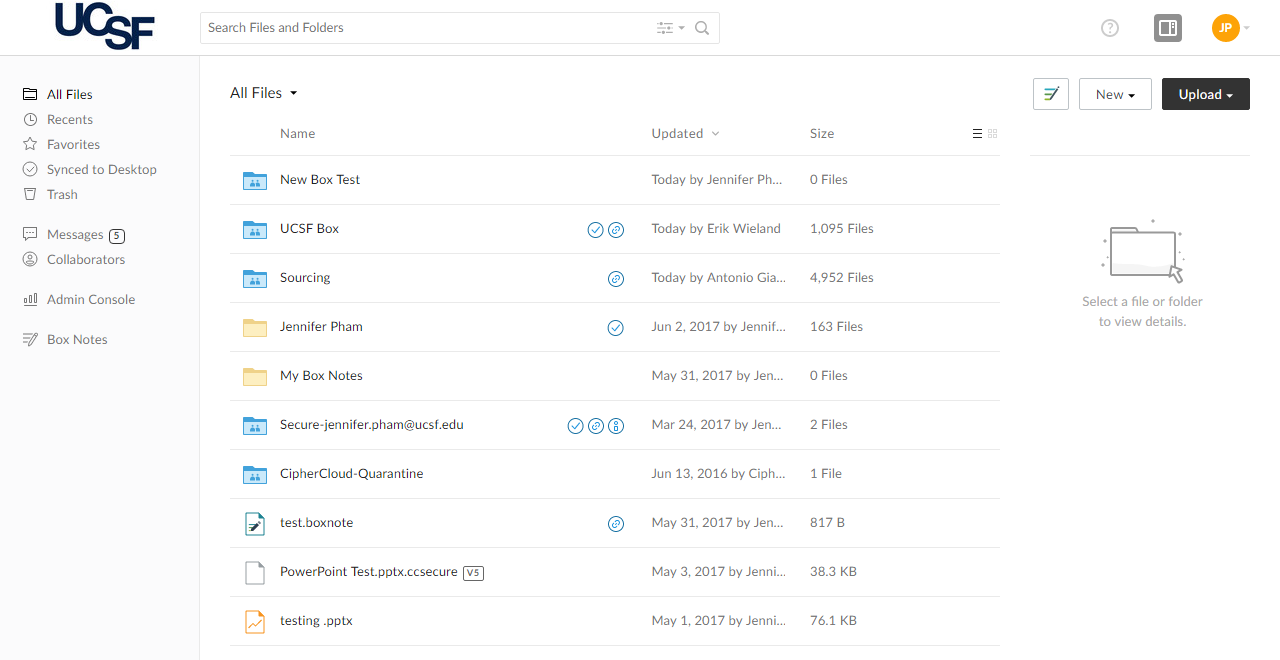Click the UCSF Box folder icon
This screenshot has height=660, width=1280.
(255, 229)
